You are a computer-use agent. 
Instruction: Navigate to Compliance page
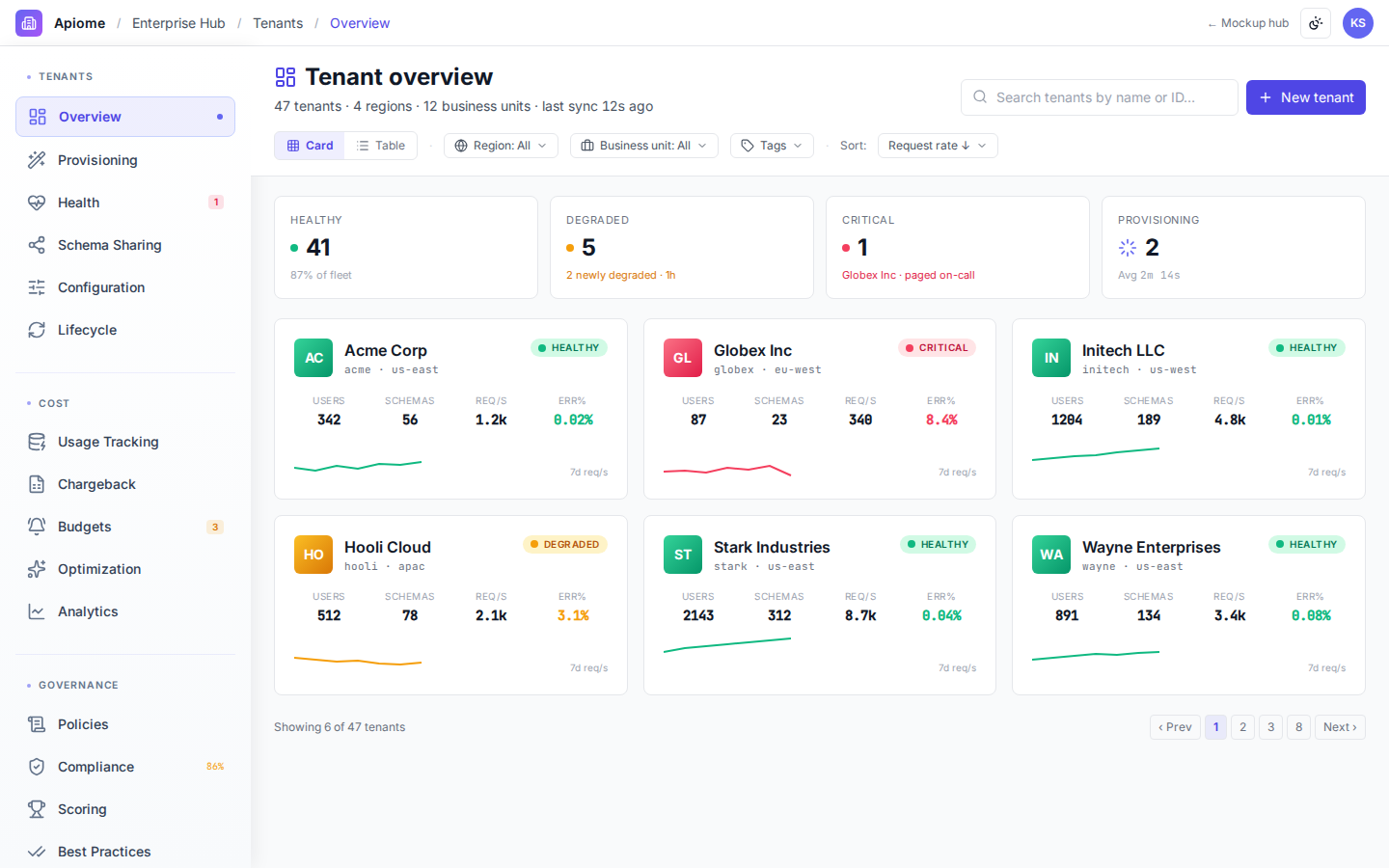click(x=125, y=767)
